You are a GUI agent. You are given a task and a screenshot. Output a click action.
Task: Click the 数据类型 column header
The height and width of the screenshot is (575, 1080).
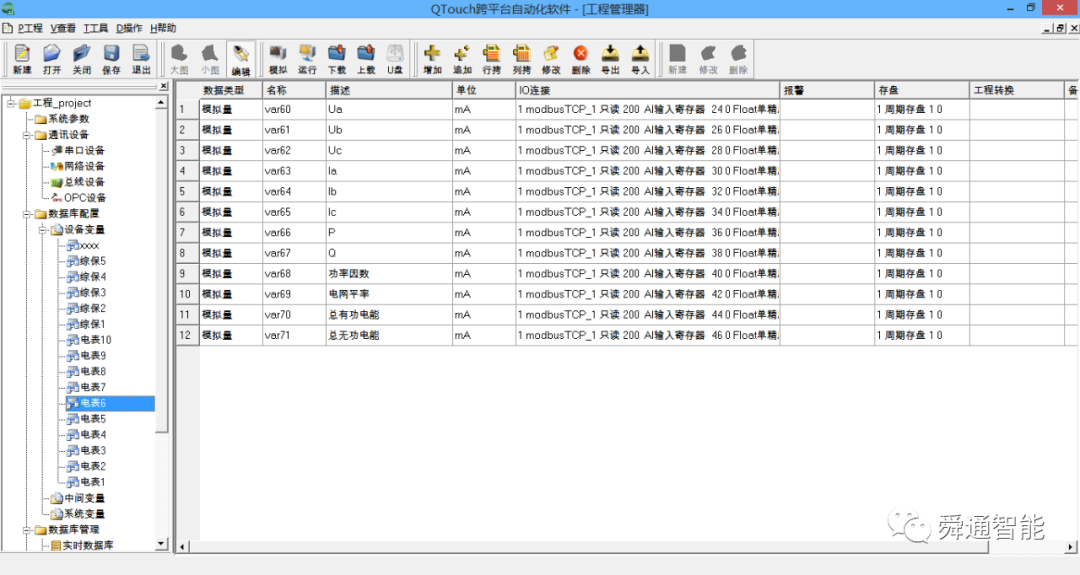(x=231, y=90)
